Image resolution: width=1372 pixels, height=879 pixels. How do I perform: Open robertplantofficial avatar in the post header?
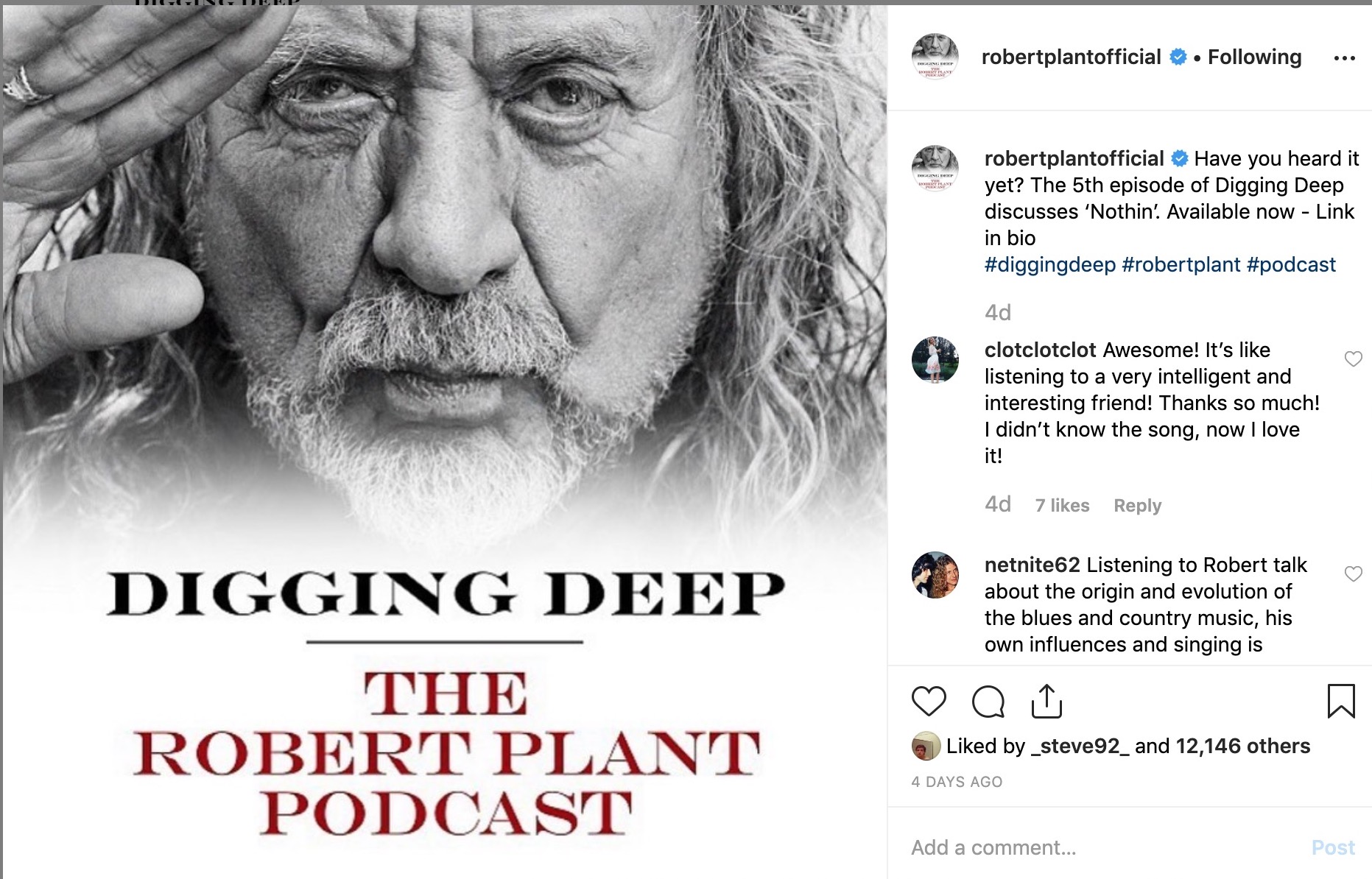pyautogui.click(x=935, y=57)
